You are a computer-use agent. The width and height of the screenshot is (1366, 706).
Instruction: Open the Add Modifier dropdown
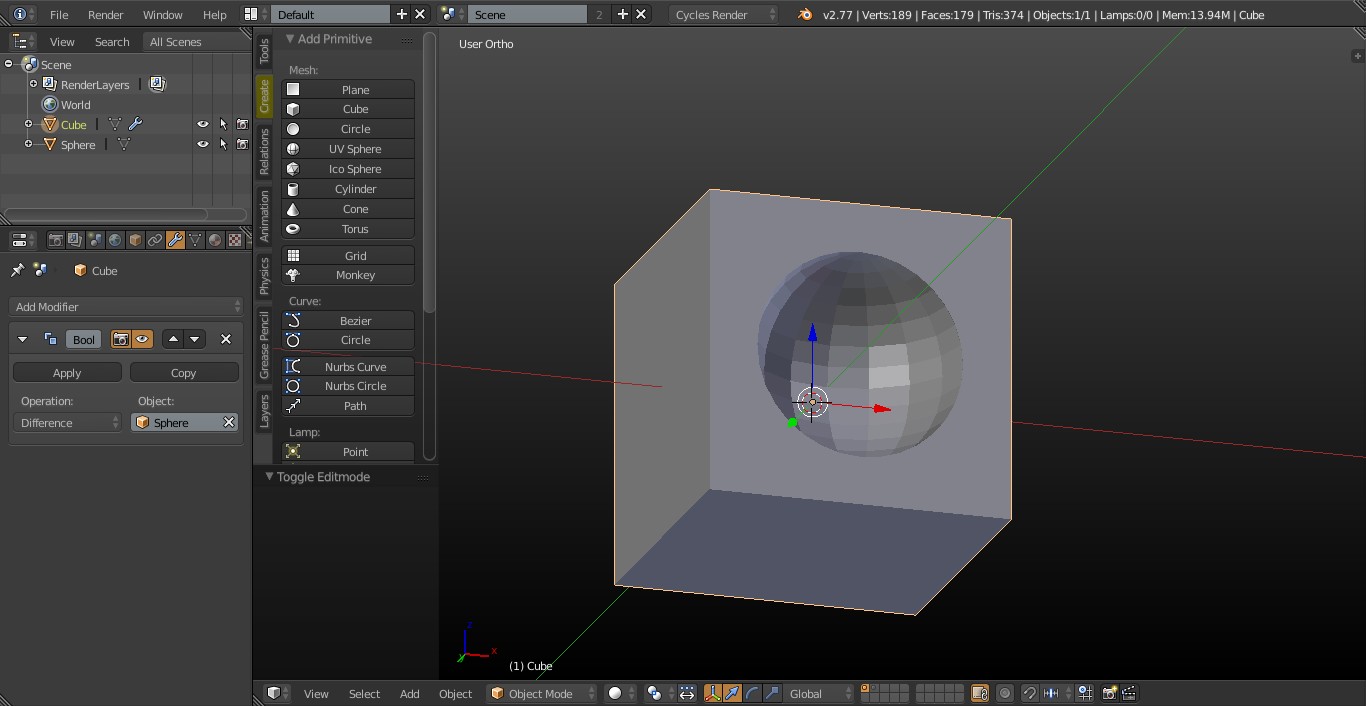126,306
